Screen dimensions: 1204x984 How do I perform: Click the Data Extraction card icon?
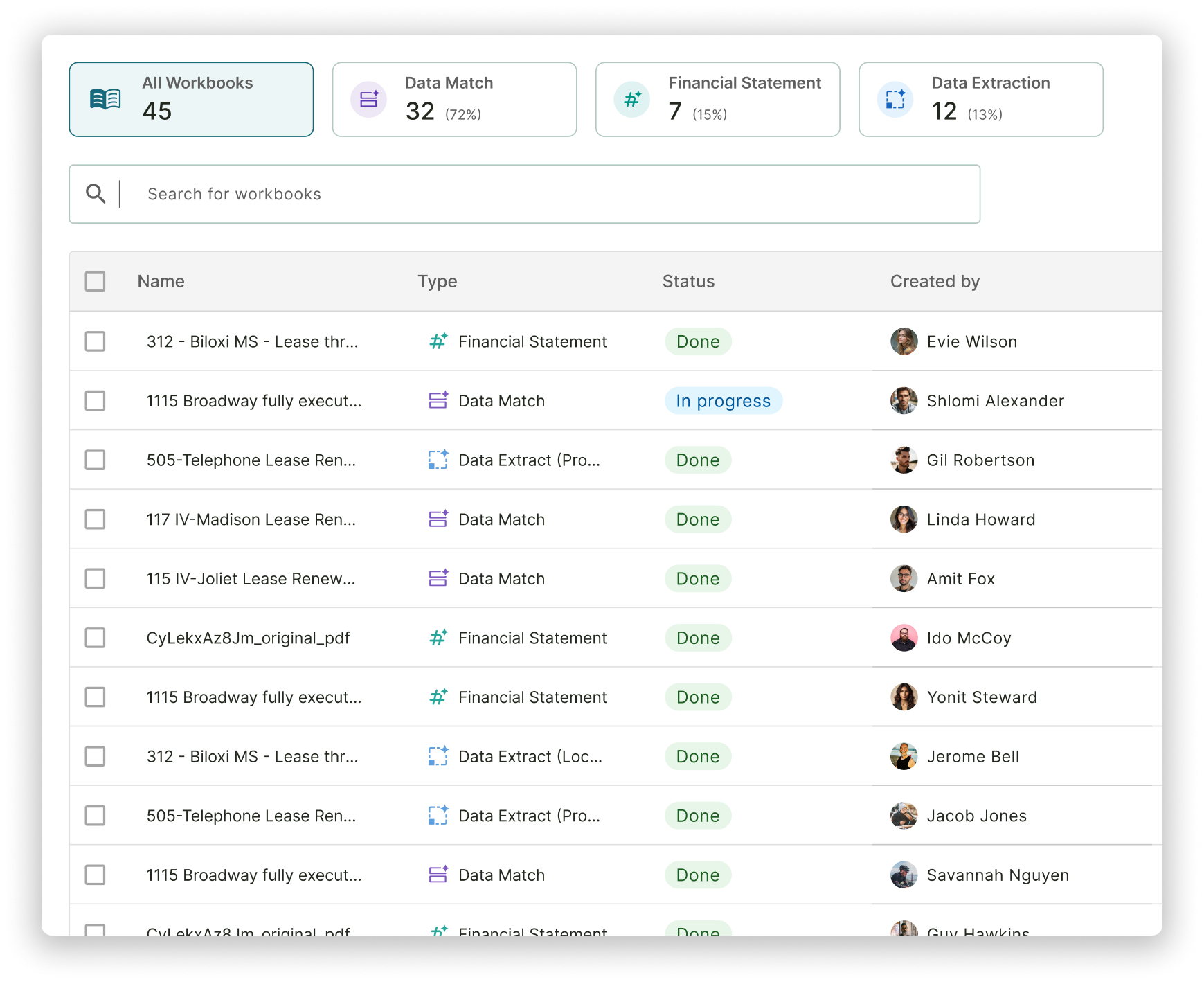[x=895, y=100]
